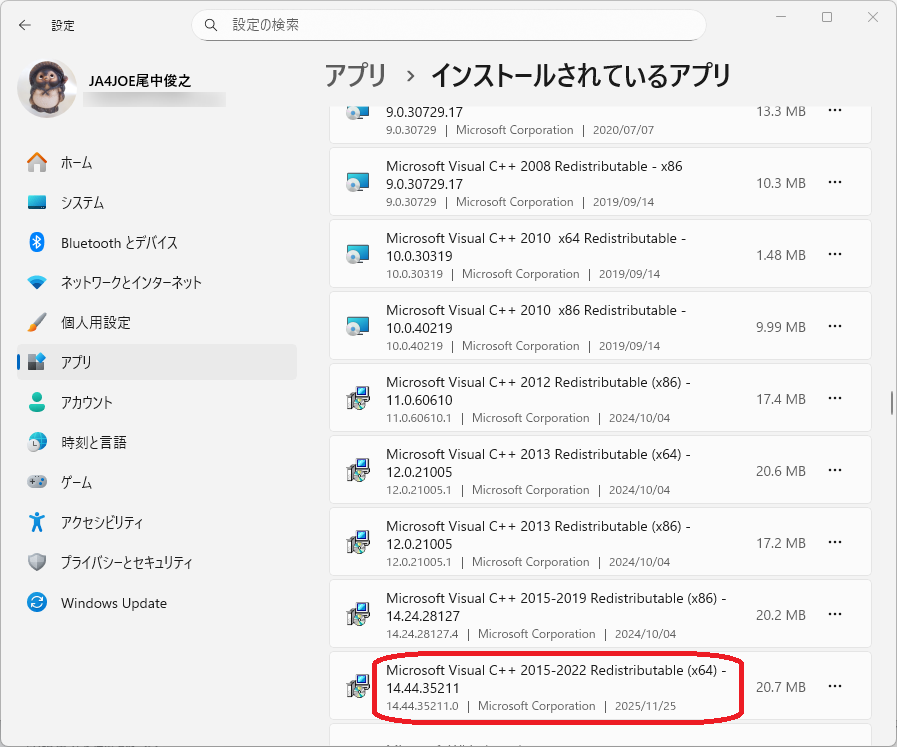
Task: Click the accessibility figure icon
Action: (x=37, y=522)
